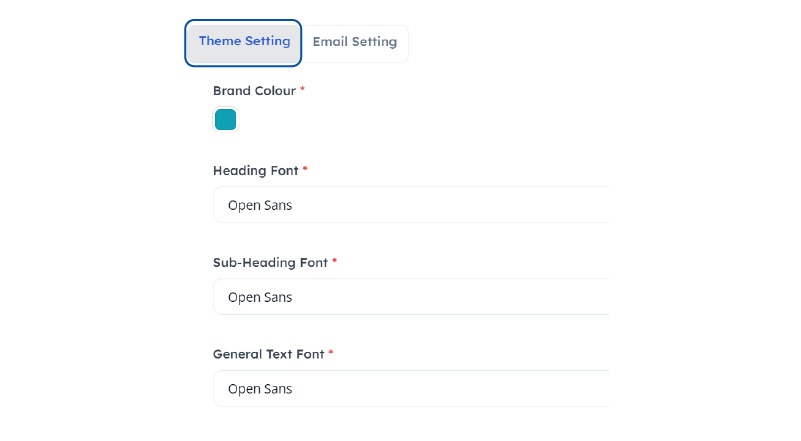The height and width of the screenshot is (441, 801).
Task: Expand the Sub-Heading Font dropdown
Action: tap(410, 297)
